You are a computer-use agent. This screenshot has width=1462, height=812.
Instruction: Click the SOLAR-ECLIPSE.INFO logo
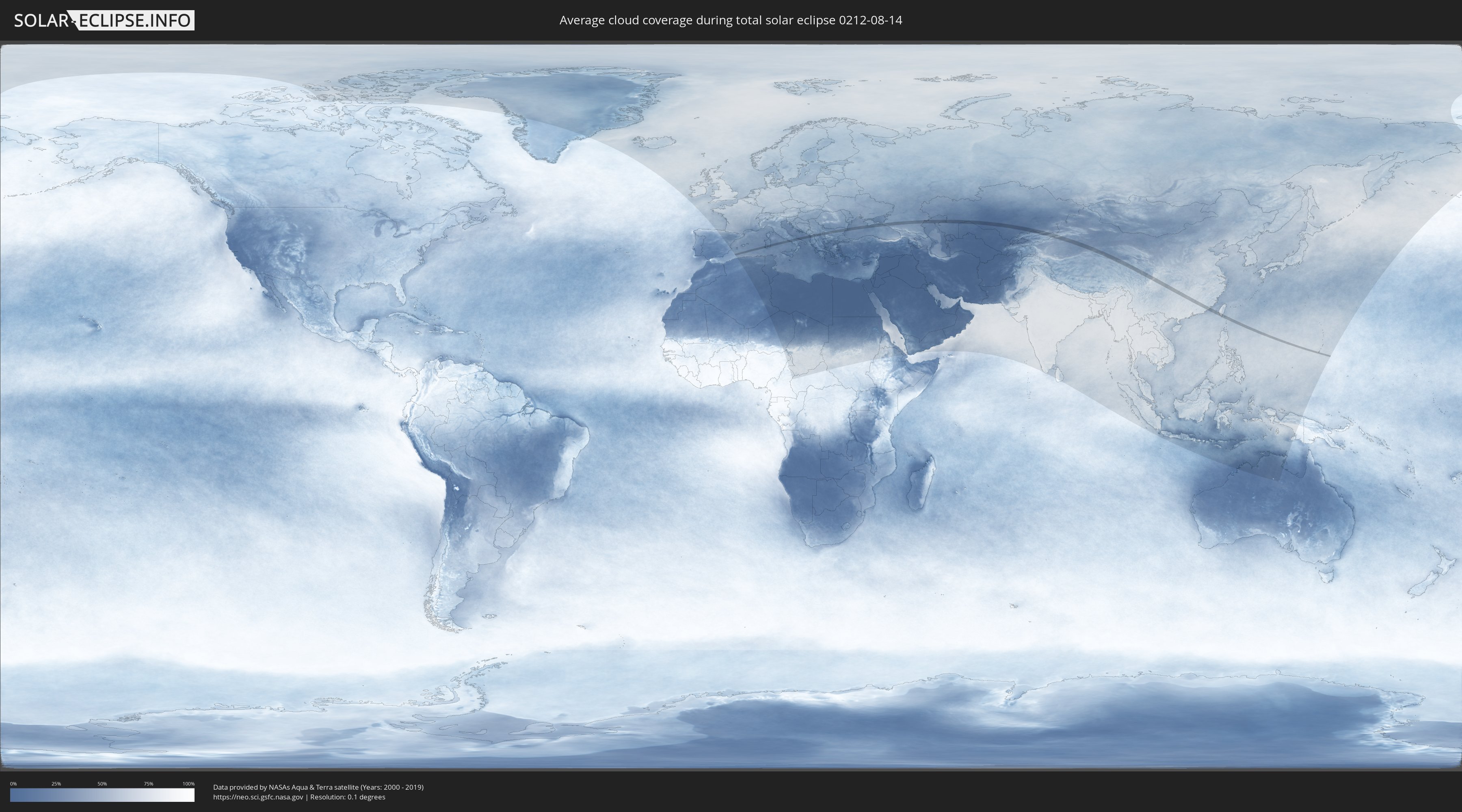104,20
